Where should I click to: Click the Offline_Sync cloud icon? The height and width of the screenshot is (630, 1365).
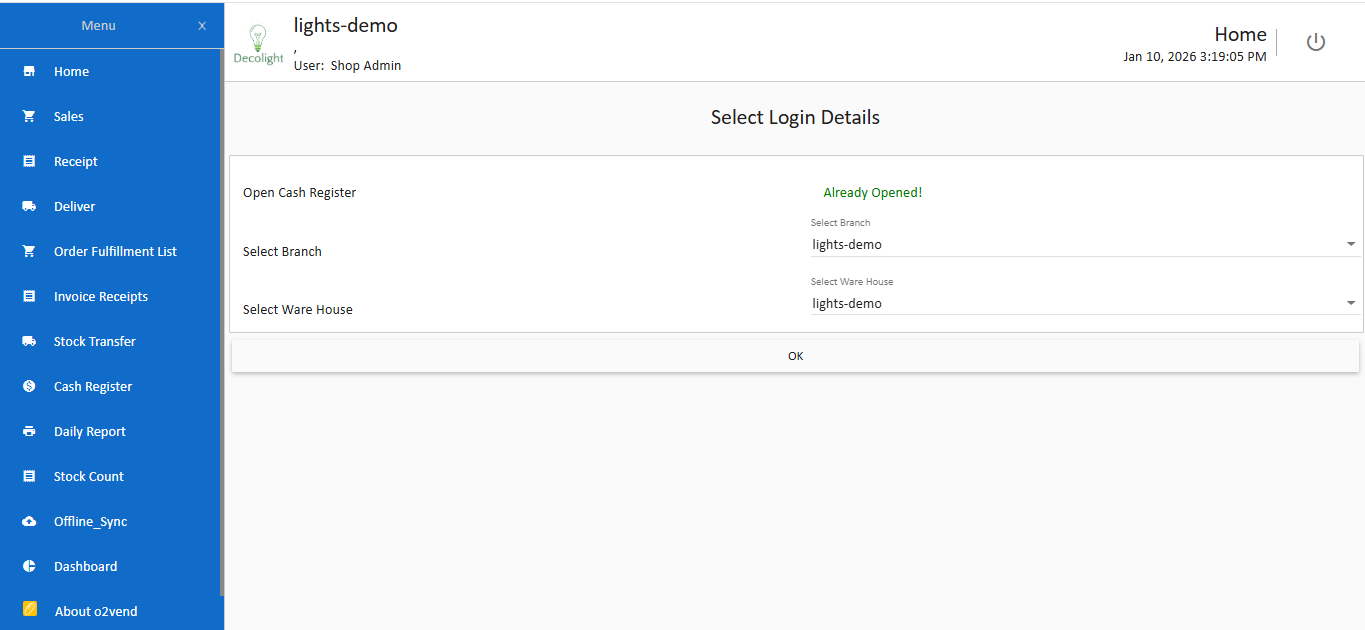(x=29, y=522)
